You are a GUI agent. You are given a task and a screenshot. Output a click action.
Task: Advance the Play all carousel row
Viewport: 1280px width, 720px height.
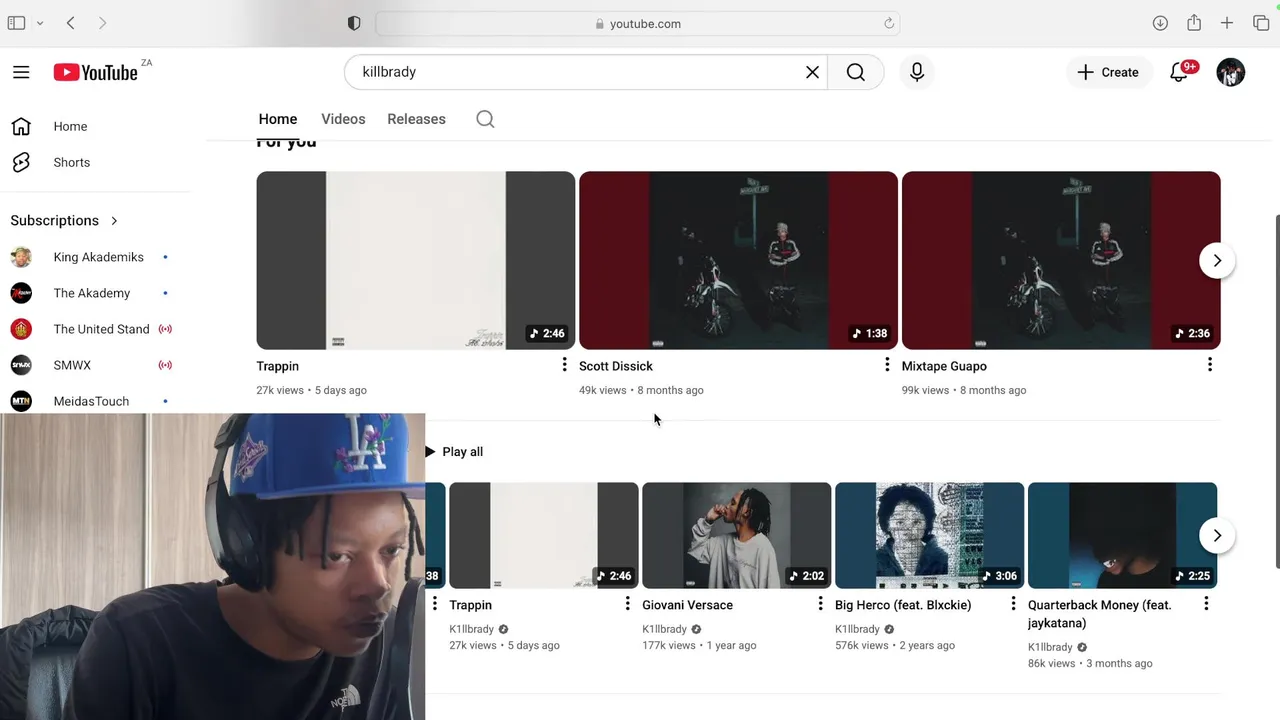[1217, 535]
